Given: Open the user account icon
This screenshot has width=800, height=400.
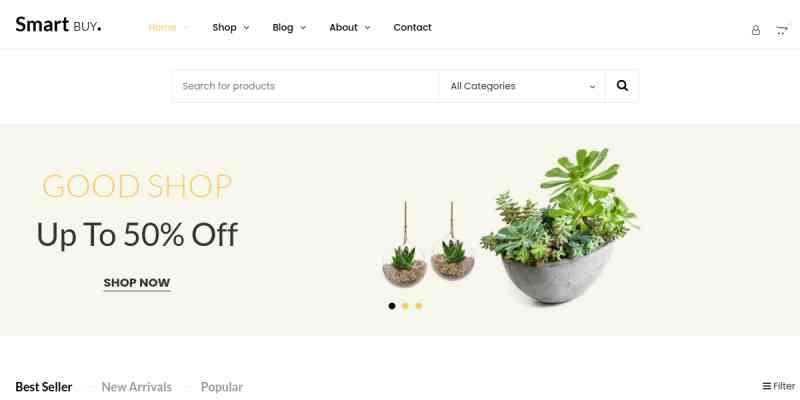Looking at the screenshot, I should pos(756,31).
